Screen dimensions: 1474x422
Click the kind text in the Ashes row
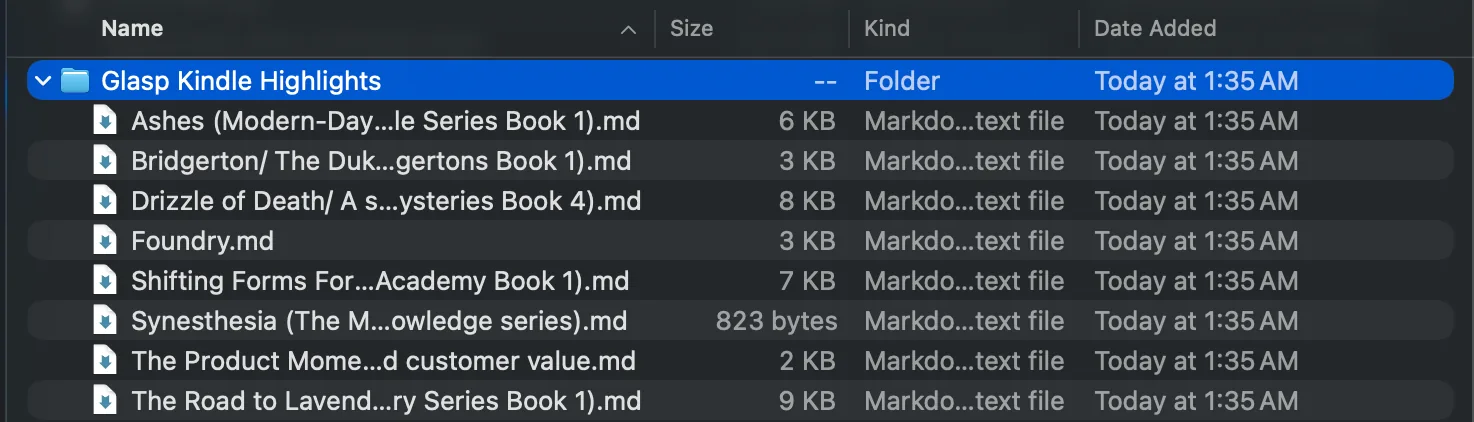964,121
